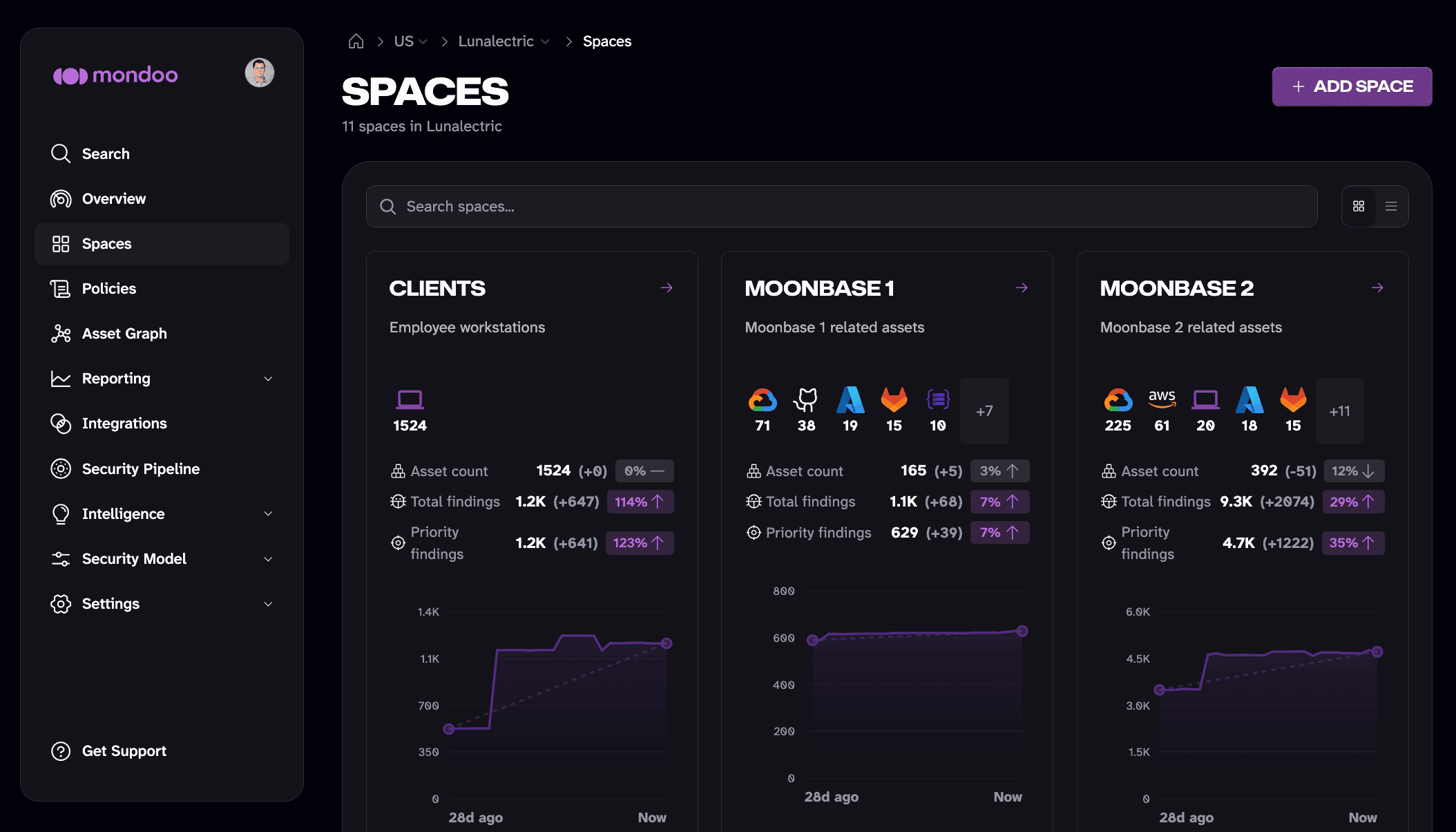Image resolution: width=1456 pixels, height=832 pixels.
Task: Open Clients space via arrow icon
Action: coord(667,287)
